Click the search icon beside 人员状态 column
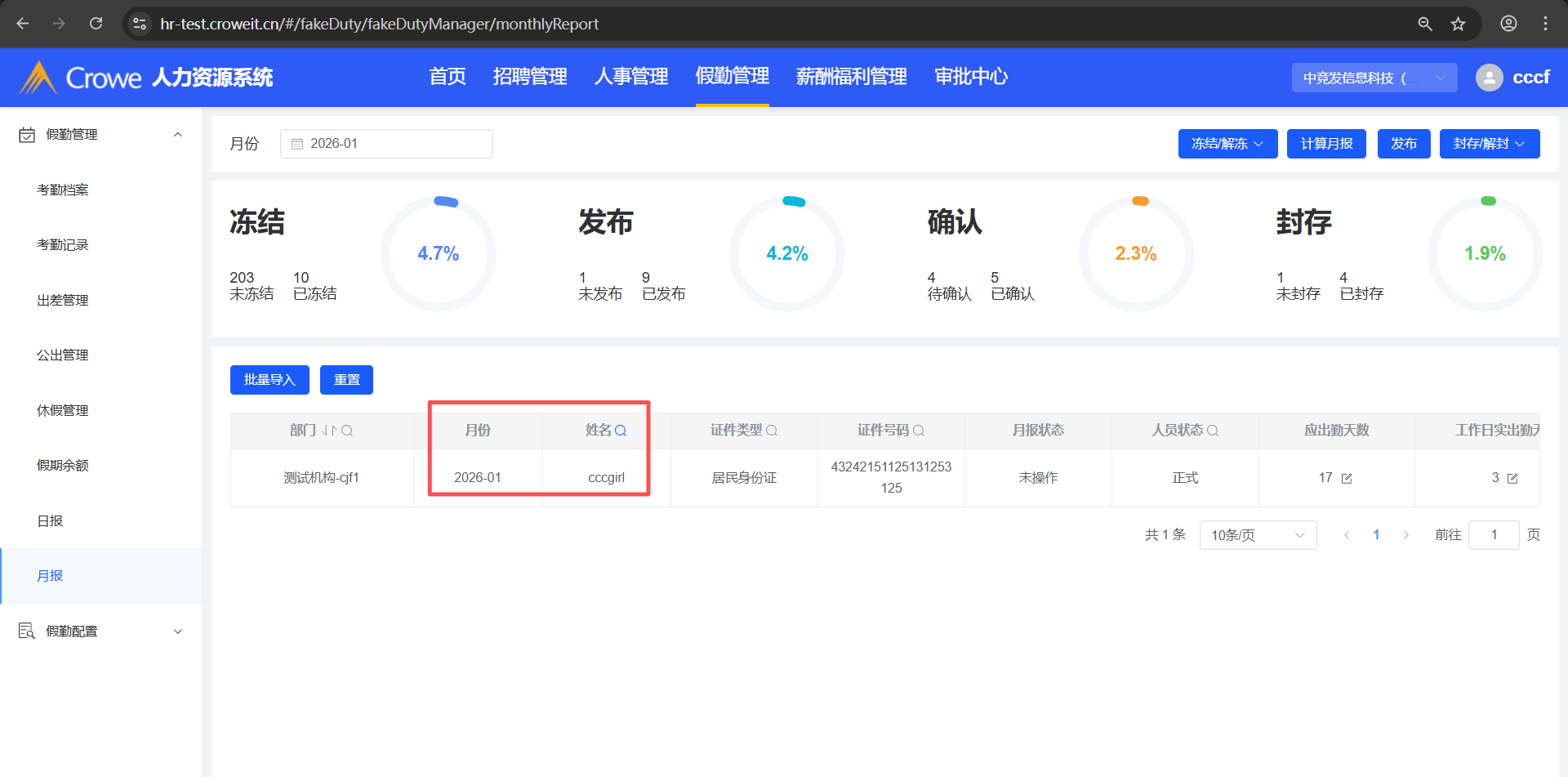The width and height of the screenshot is (1568, 777). (1213, 431)
